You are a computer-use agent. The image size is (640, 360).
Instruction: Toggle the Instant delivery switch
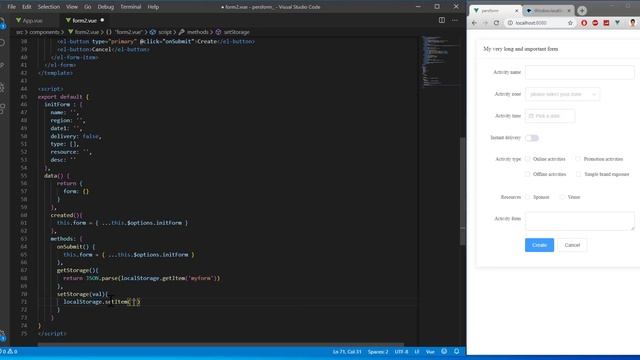pyautogui.click(x=532, y=138)
